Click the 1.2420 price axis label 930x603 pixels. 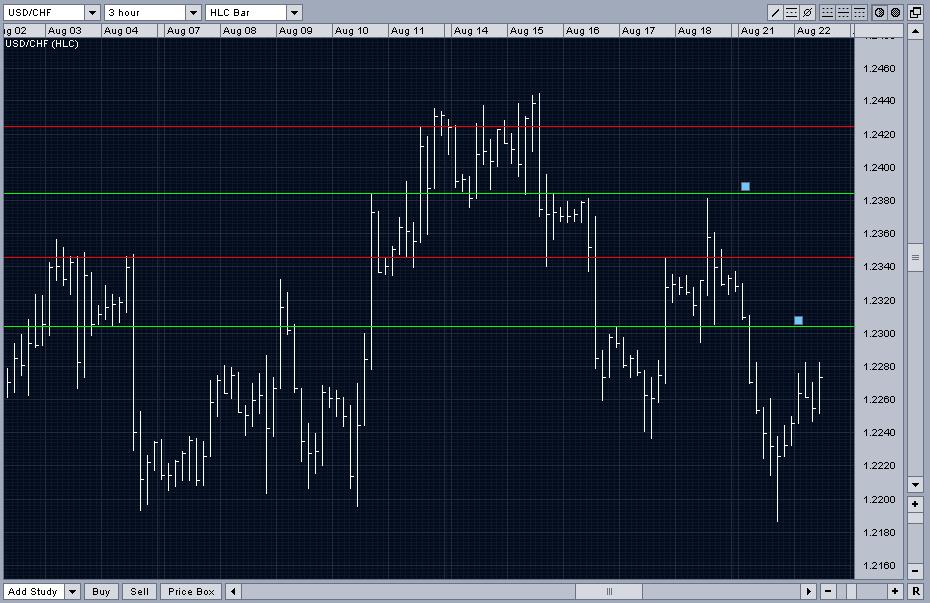click(x=880, y=135)
